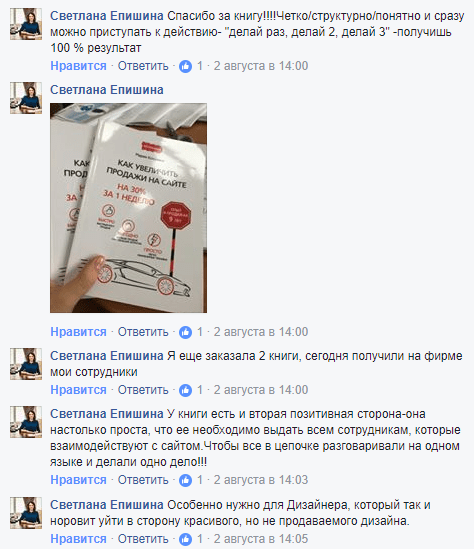The image size is (474, 549).
Task: Open timestamp "2 августа в 14:05"
Action: coord(261,538)
